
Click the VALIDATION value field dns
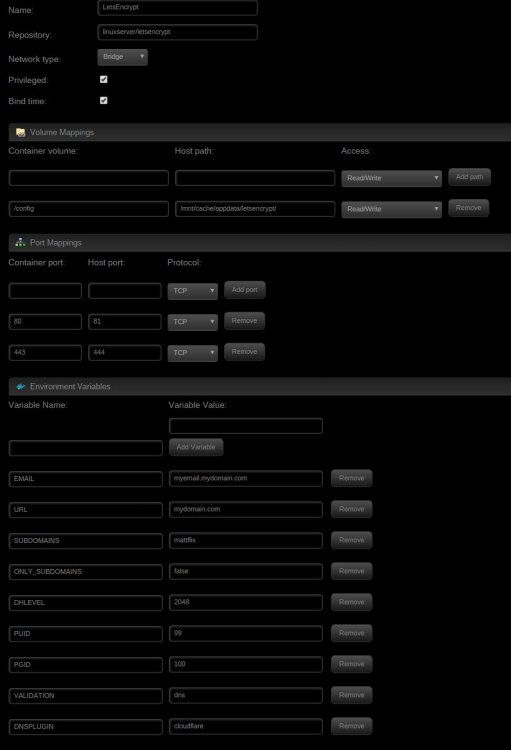(x=246, y=695)
